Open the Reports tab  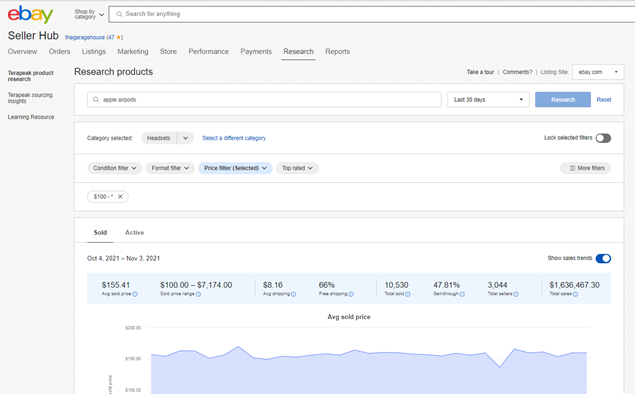pos(337,51)
